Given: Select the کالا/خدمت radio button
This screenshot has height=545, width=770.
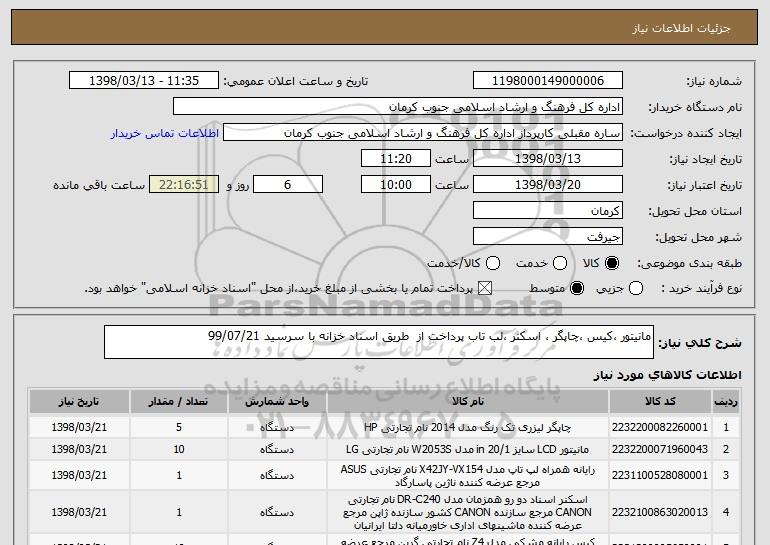Looking at the screenshot, I should pyautogui.click(x=493, y=263).
